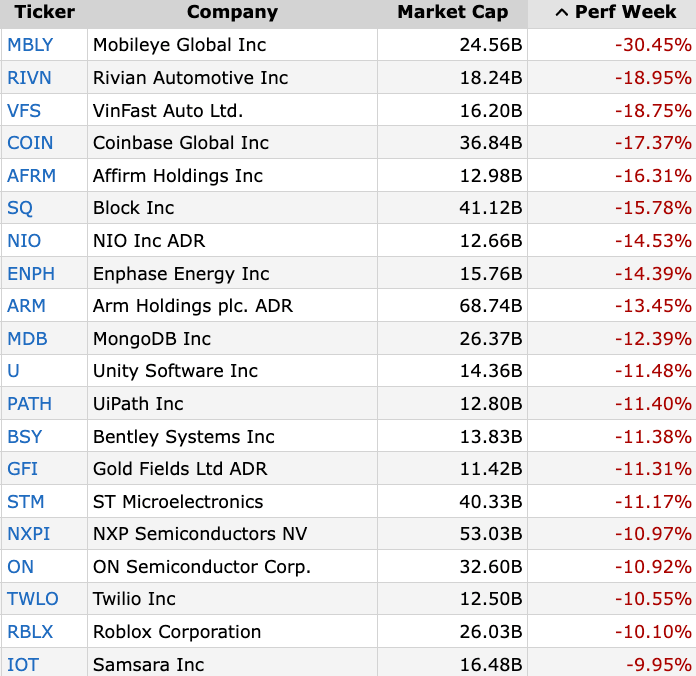Open the COIN ticker link
Viewport: 696px width, 676px height.
[30, 143]
